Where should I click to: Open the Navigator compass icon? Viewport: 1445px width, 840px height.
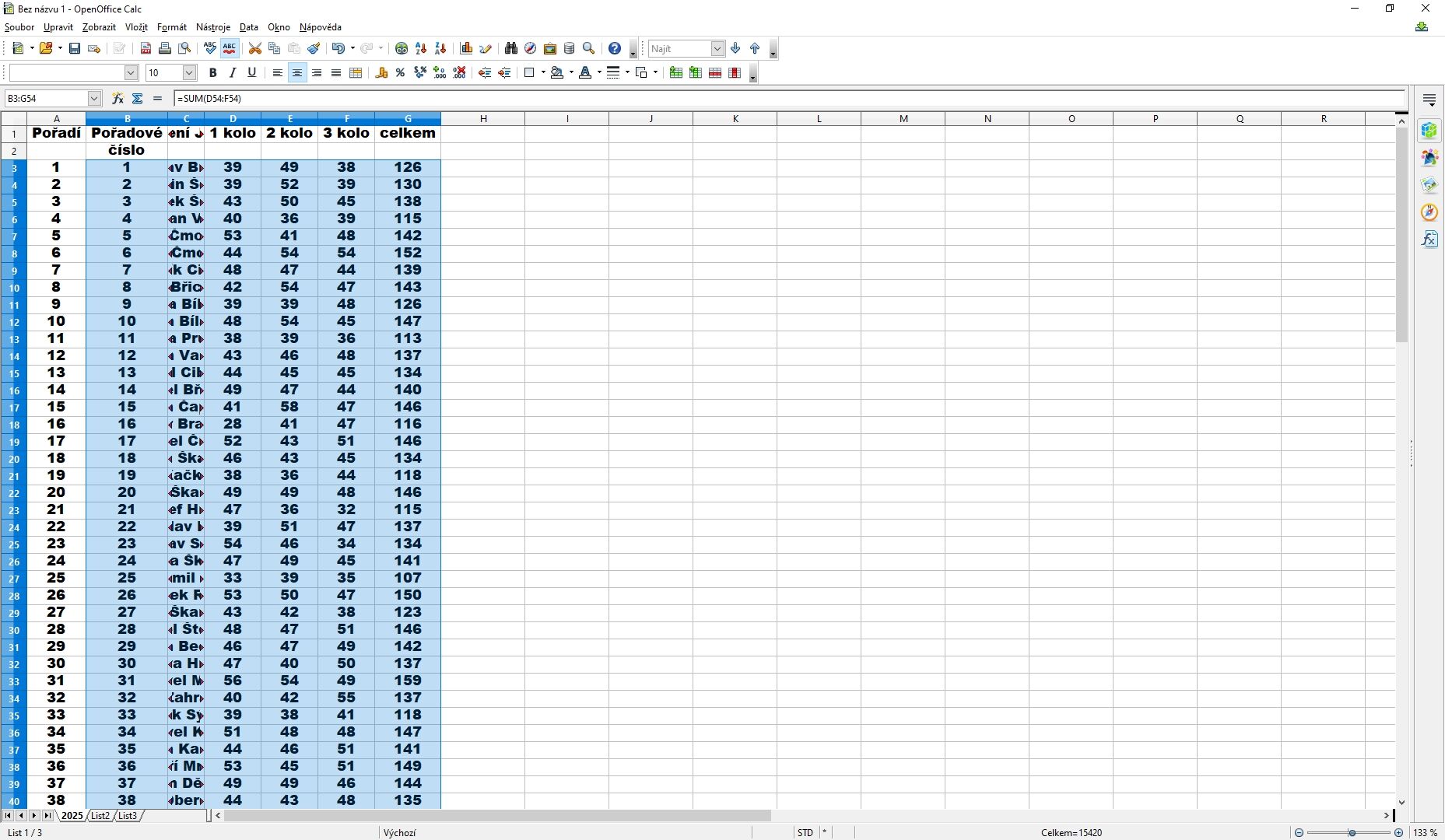(x=530, y=48)
